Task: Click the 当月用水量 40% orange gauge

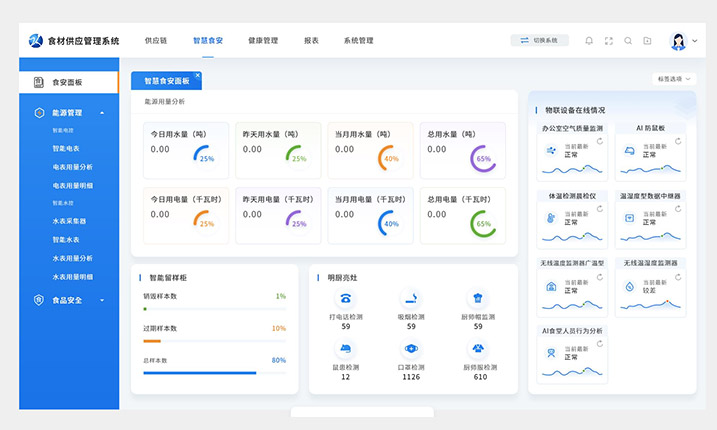Action: point(389,158)
